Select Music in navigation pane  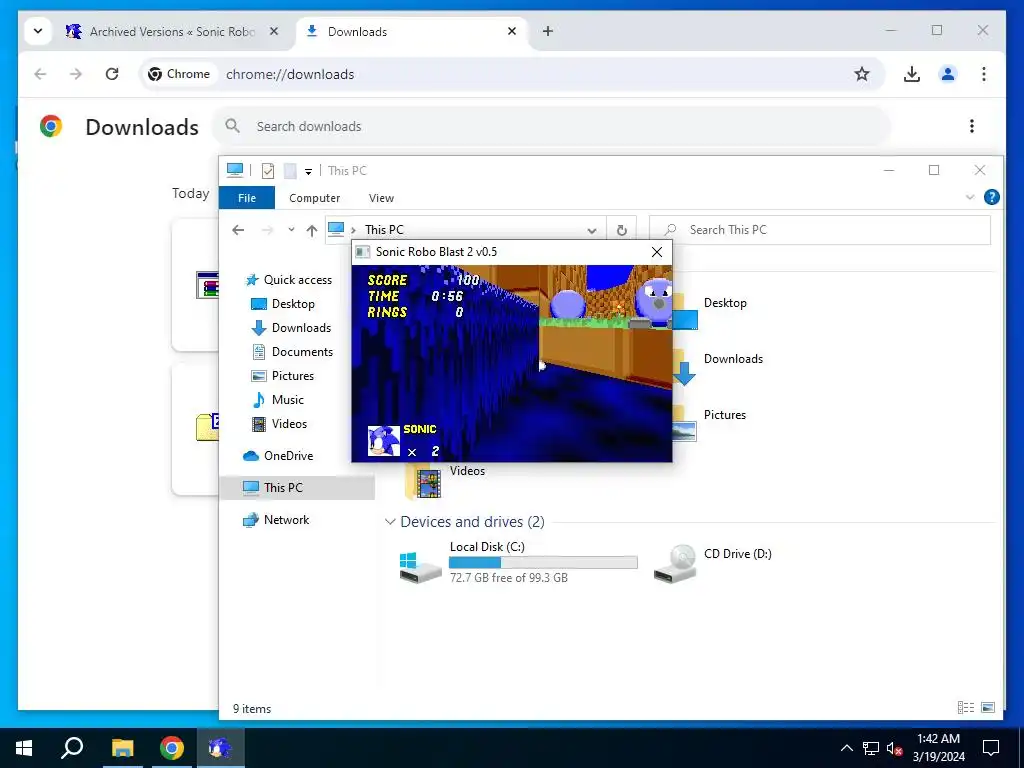click(278, 400)
